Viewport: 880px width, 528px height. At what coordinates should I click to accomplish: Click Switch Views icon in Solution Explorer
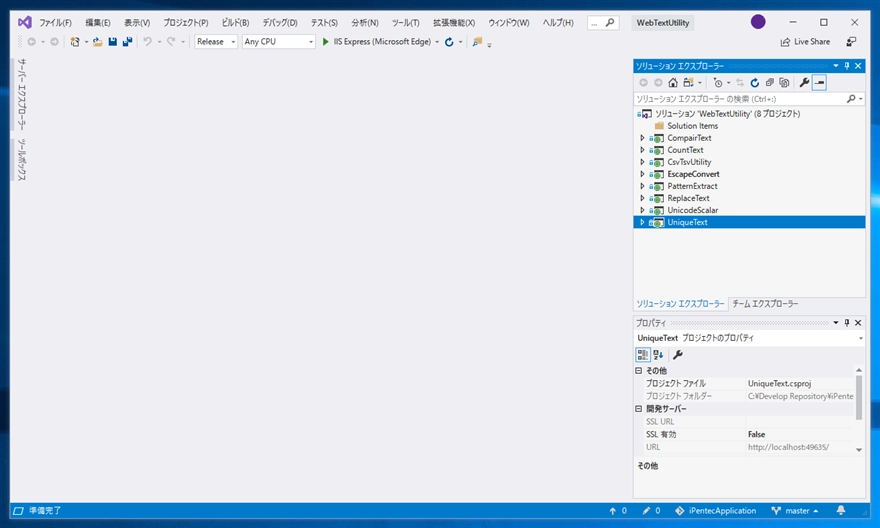tap(688, 82)
